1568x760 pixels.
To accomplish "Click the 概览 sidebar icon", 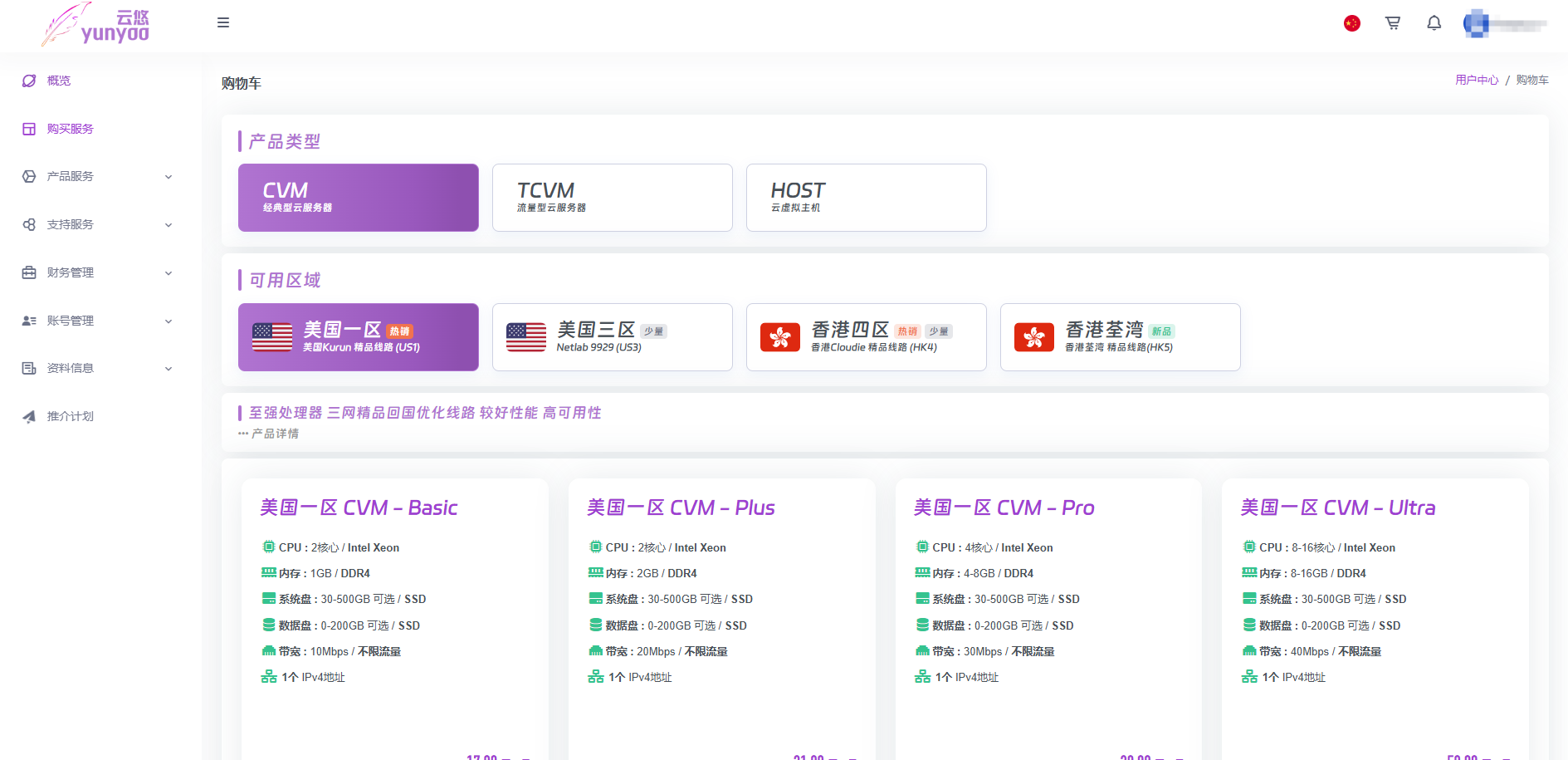I will (x=29, y=81).
